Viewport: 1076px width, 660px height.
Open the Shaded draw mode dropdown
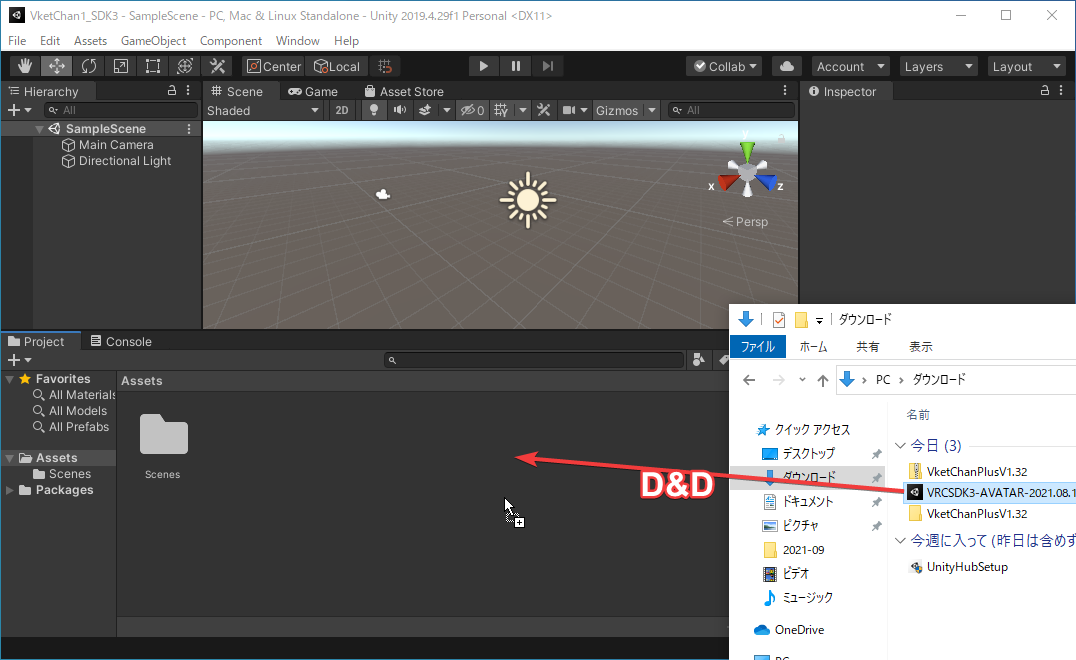pos(262,110)
